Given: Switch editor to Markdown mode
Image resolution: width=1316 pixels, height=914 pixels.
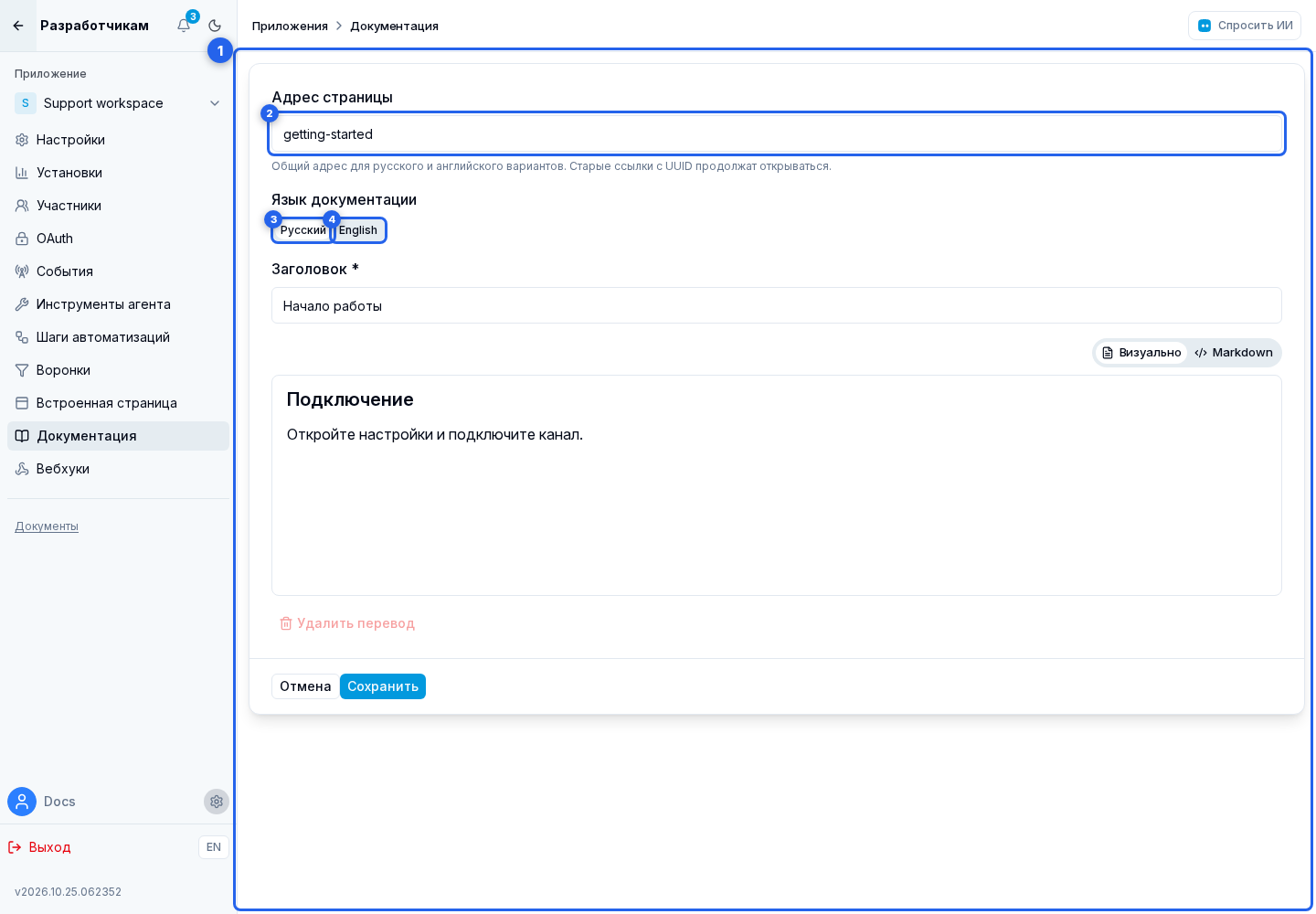Looking at the screenshot, I should [1233, 353].
